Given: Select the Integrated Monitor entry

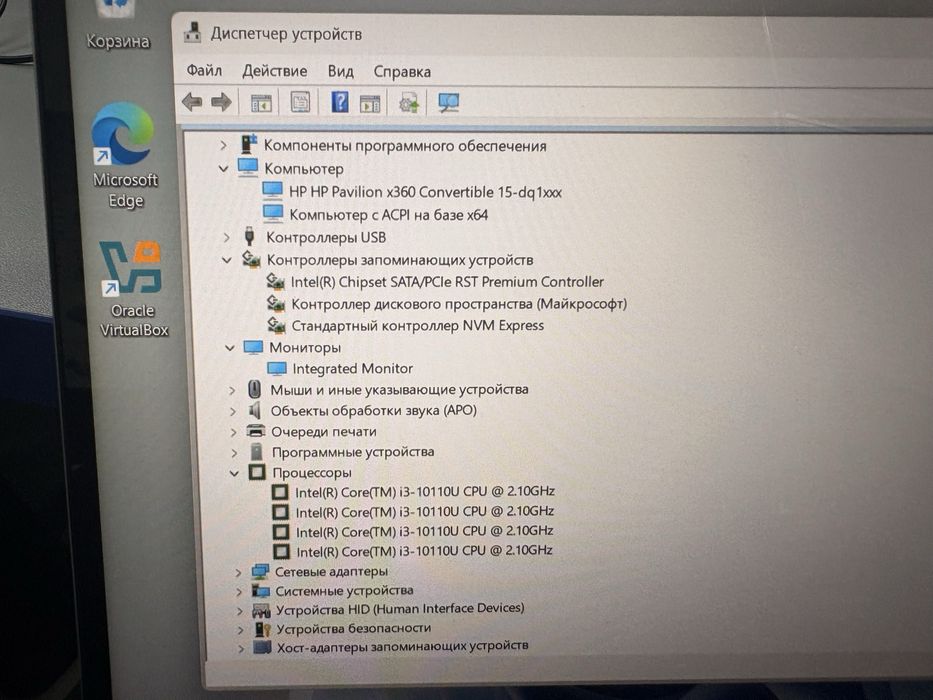Looking at the screenshot, I should [x=352, y=368].
